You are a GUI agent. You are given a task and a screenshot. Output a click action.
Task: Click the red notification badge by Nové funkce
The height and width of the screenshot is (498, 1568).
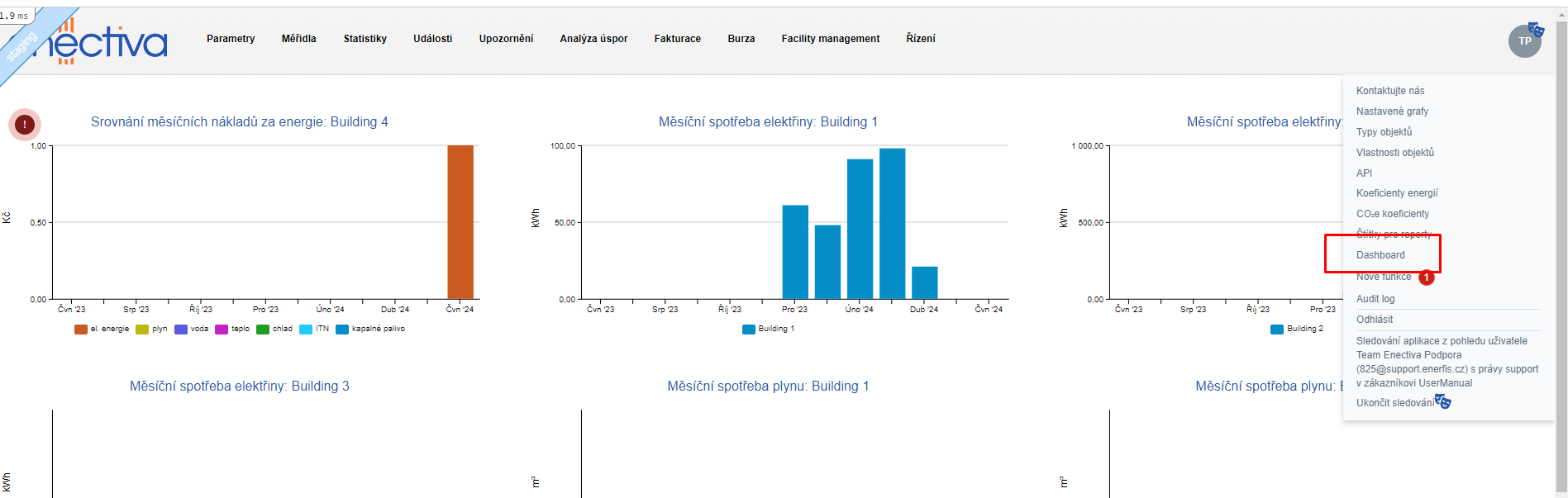point(1426,277)
